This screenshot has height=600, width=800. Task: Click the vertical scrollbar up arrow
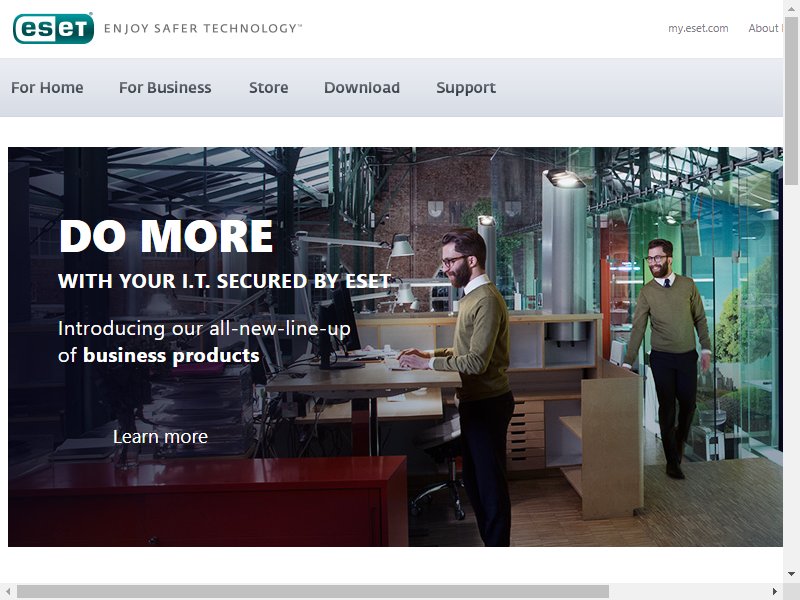pyautogui.click(x=792, y=8)
